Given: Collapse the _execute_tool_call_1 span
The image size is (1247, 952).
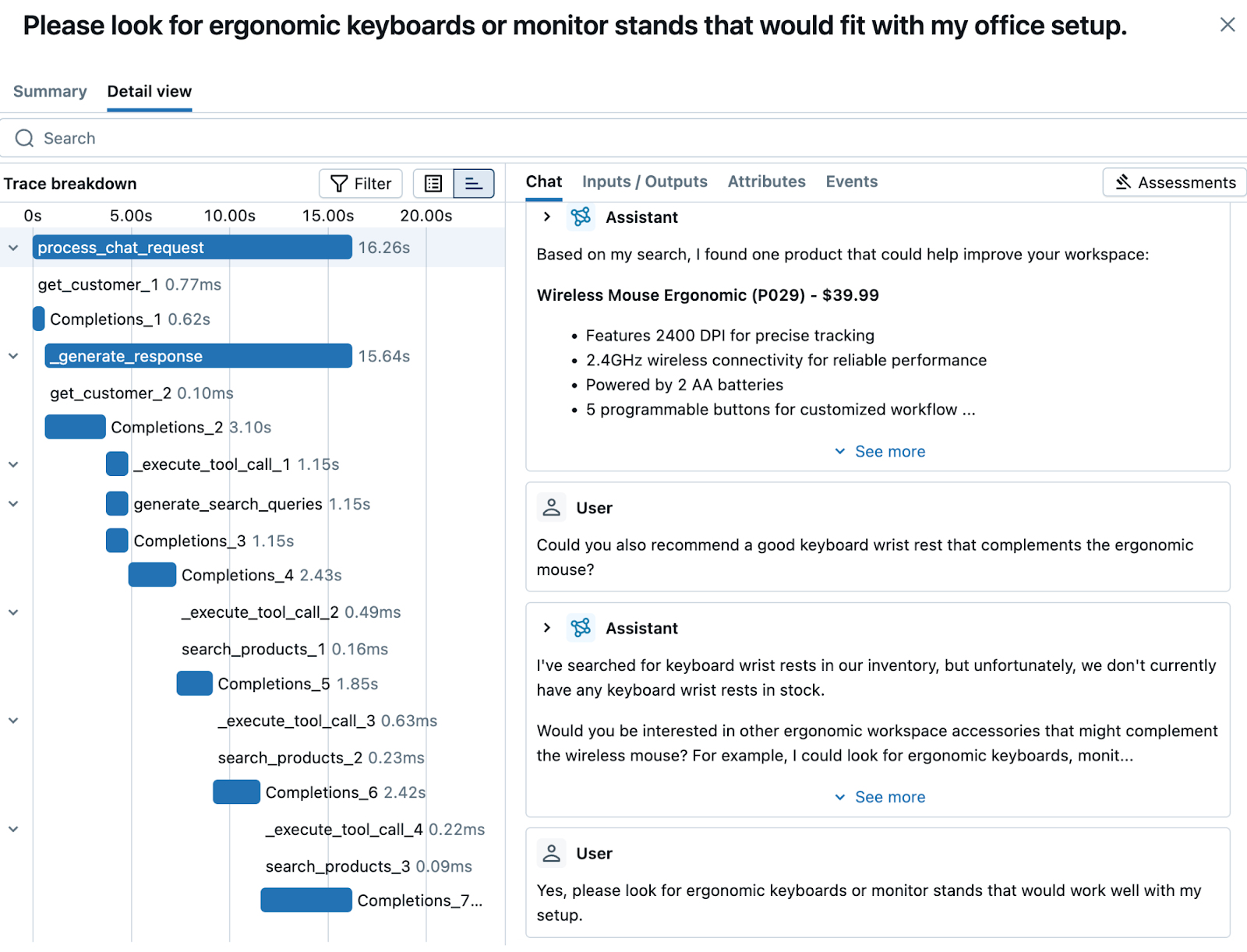Looking at the screenshot, I should (x=13, y=464).
